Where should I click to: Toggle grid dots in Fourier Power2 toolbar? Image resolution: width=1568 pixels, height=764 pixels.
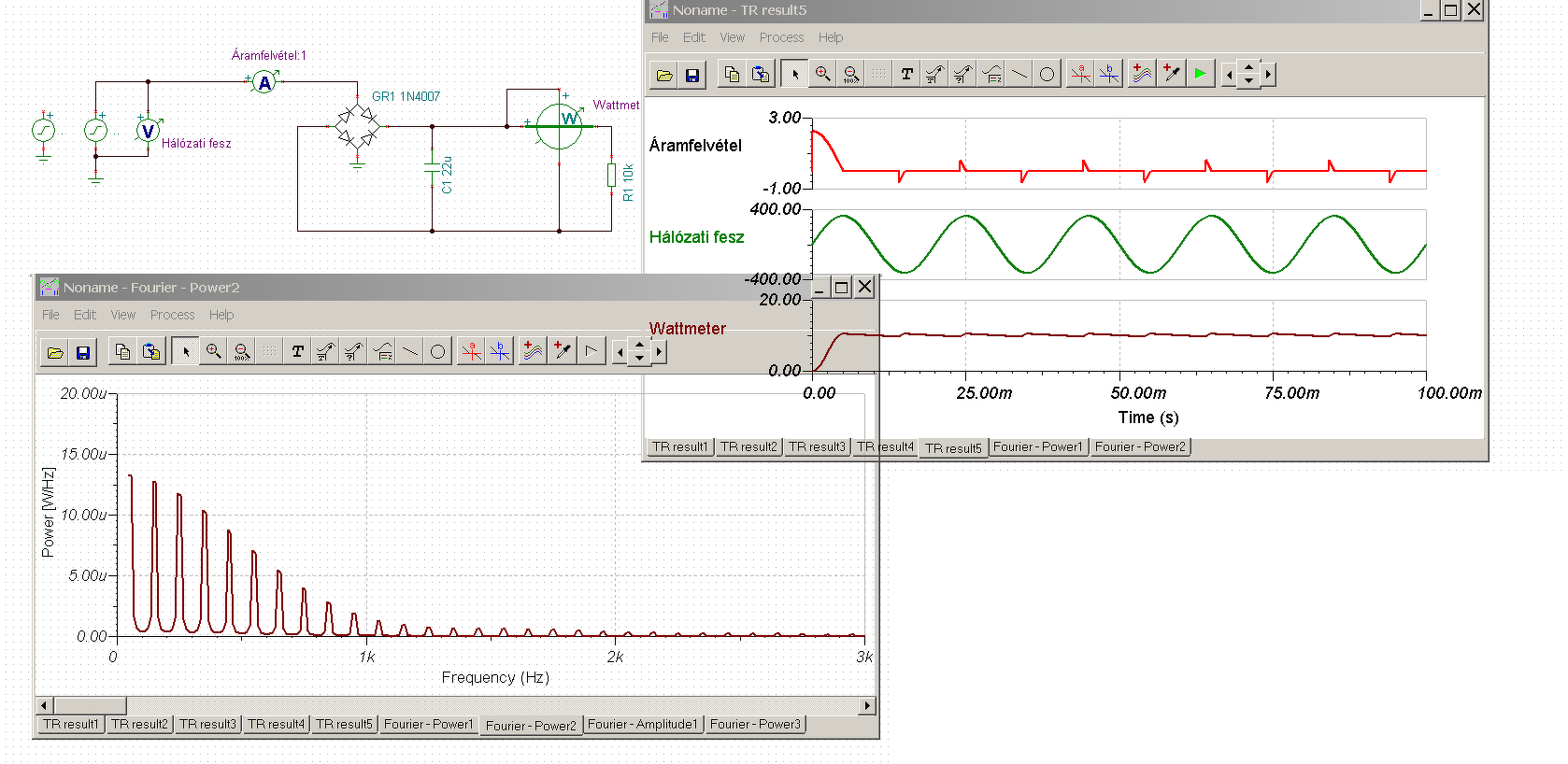click(x=270, y=351)
